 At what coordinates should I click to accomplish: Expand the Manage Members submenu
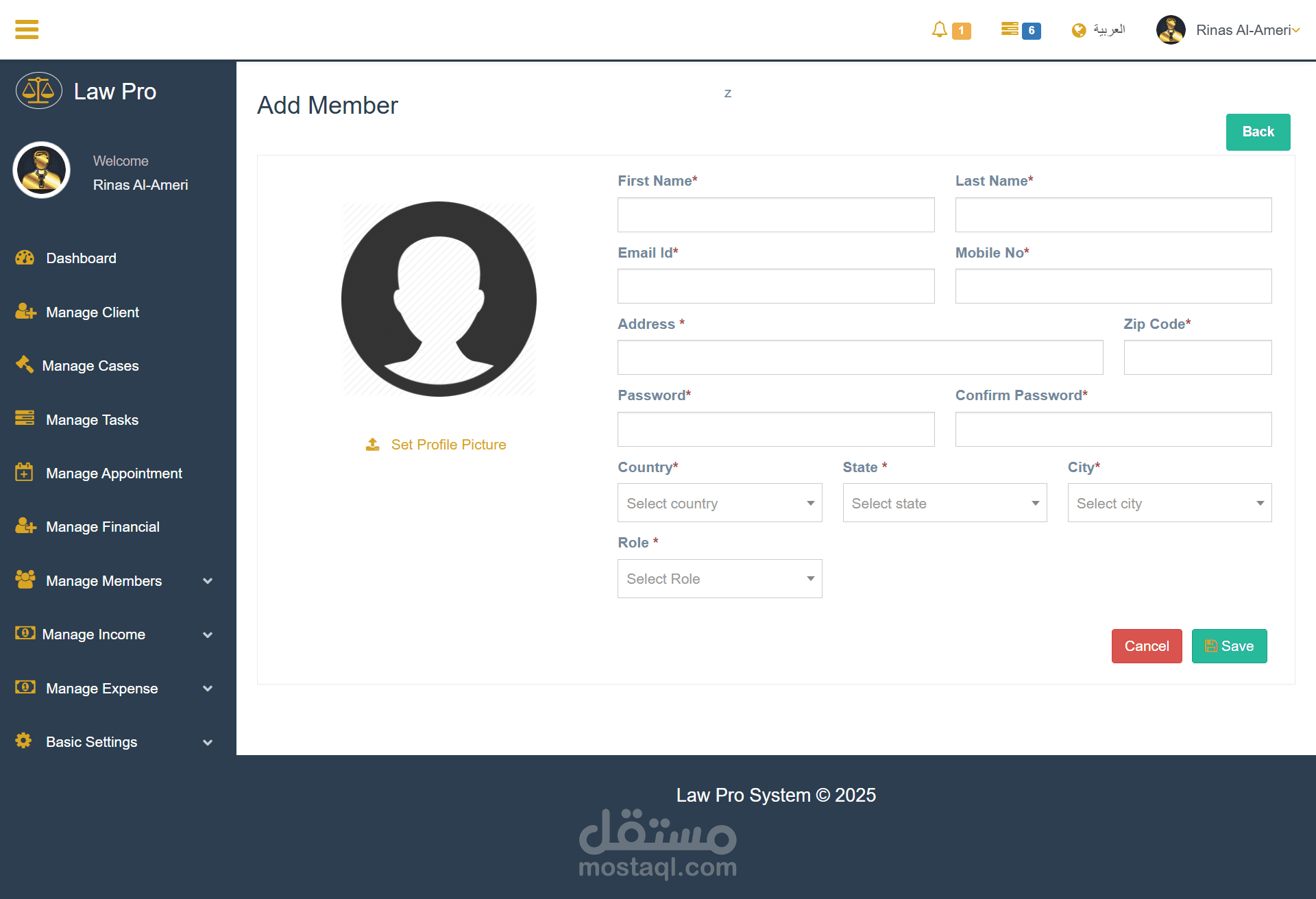click(208, 581)
